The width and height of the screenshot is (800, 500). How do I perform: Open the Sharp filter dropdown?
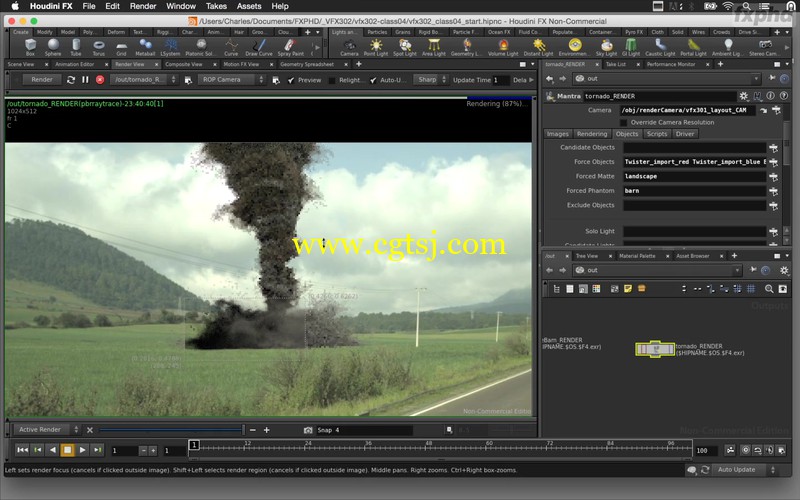pyautogui.click(x=431, y=80)
